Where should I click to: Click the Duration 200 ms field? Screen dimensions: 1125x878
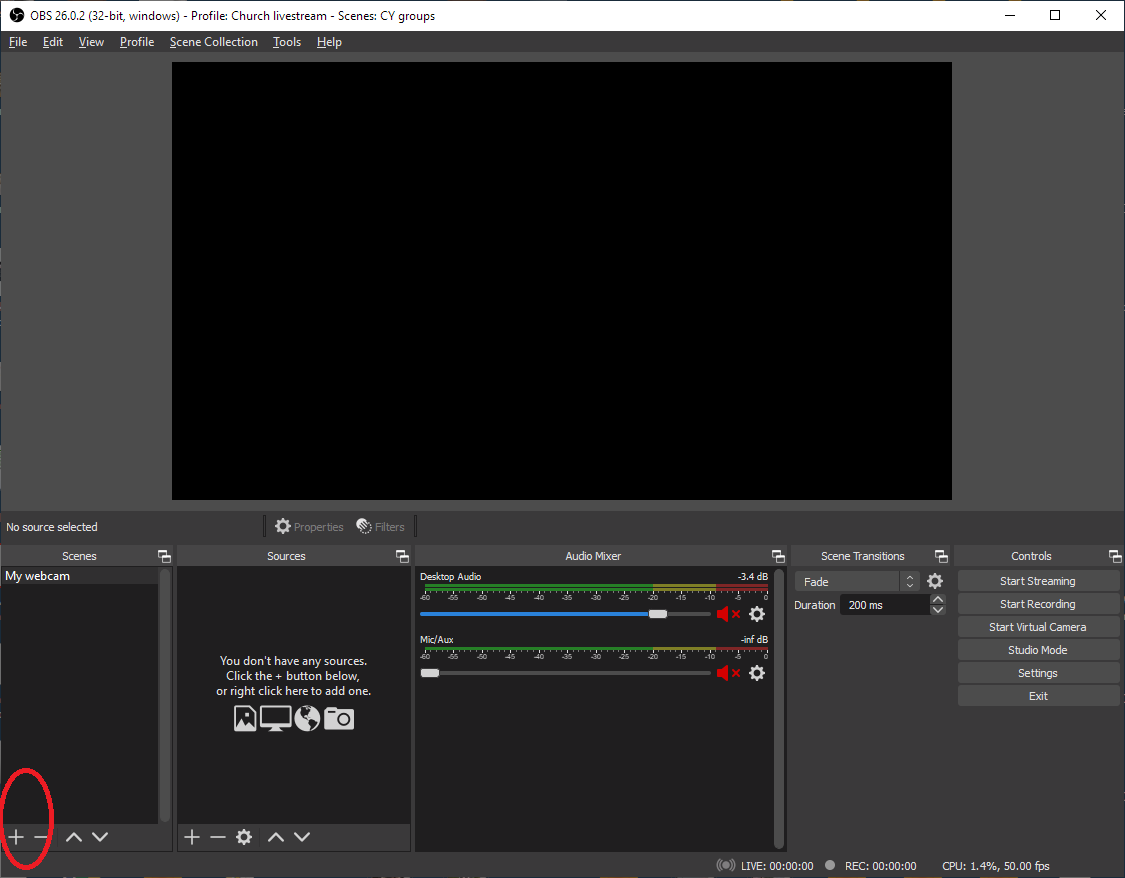[x=884, y=605]
